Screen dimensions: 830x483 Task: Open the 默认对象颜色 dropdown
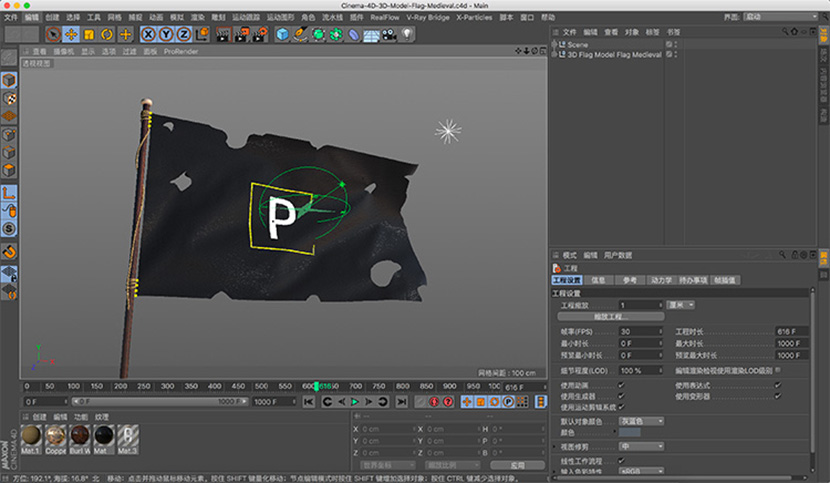641,421
